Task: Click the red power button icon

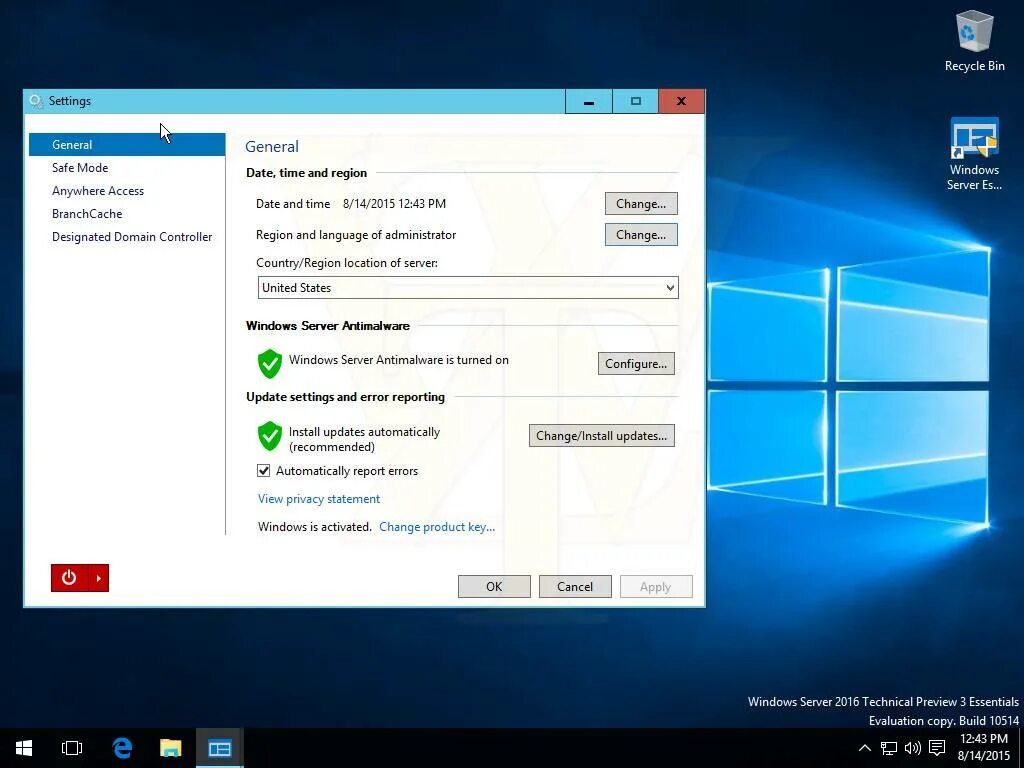Action: 69,578
